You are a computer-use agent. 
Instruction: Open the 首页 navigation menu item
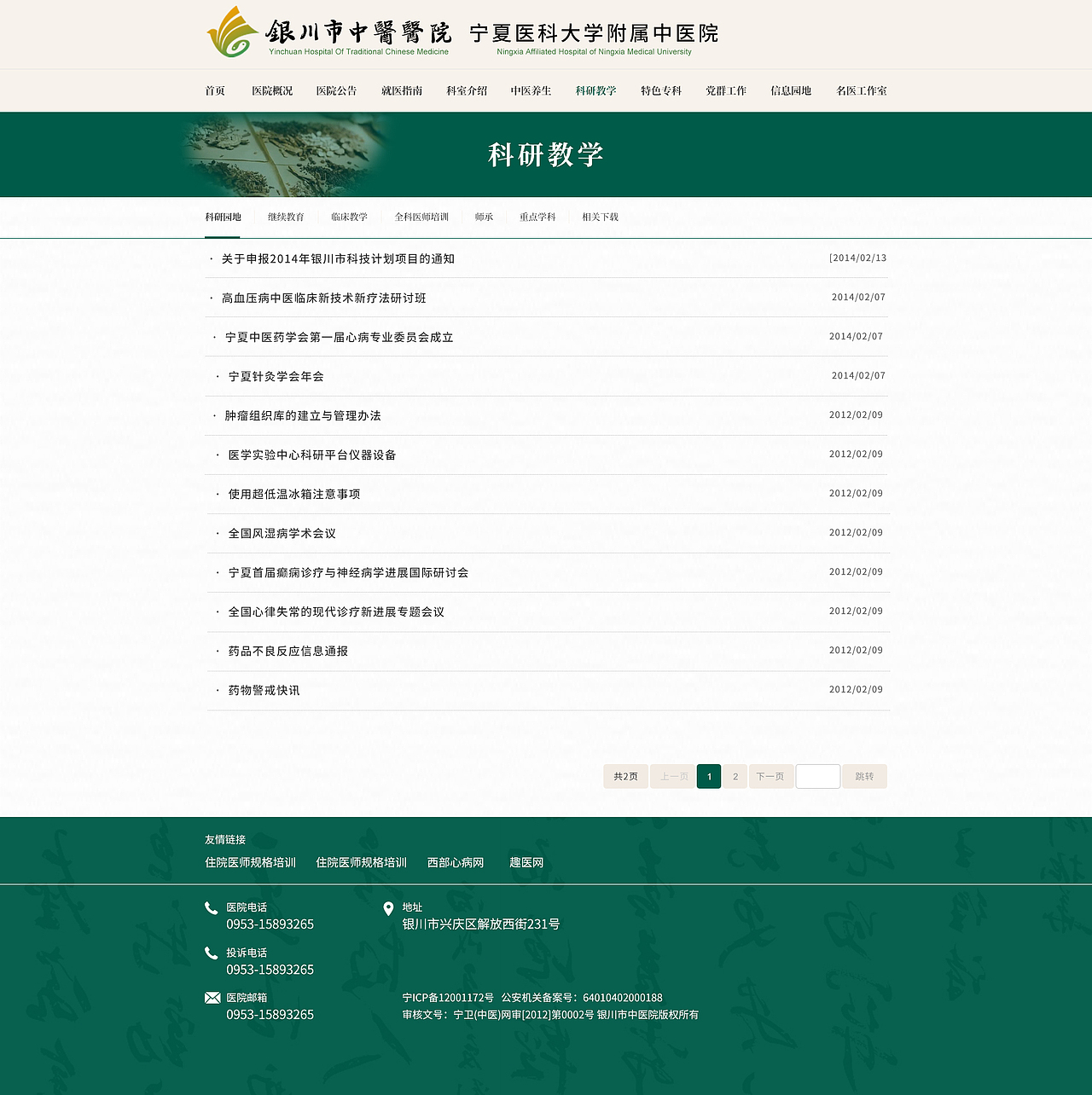click(215, 90)
